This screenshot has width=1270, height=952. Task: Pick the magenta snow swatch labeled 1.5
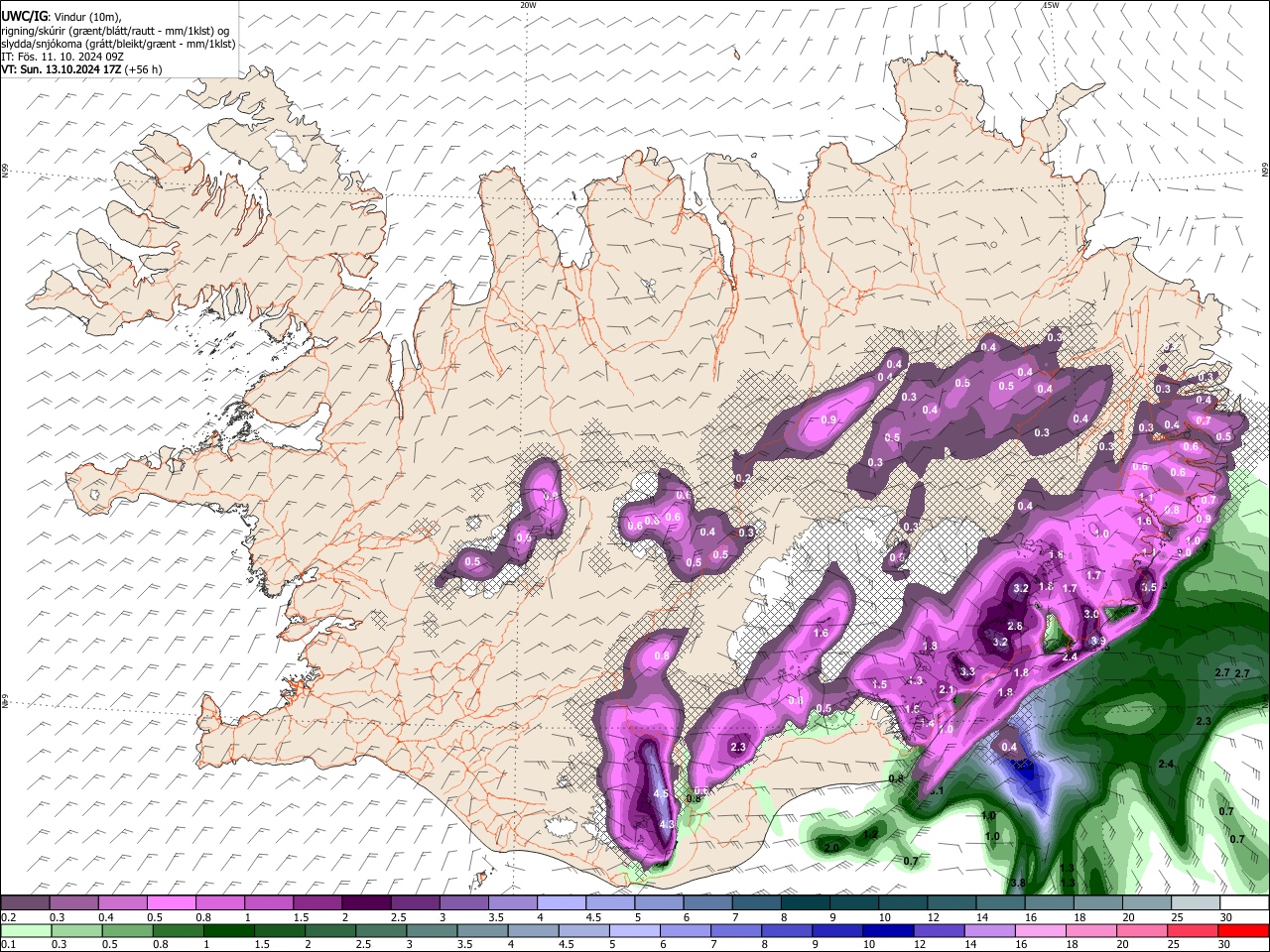[317, 903]
